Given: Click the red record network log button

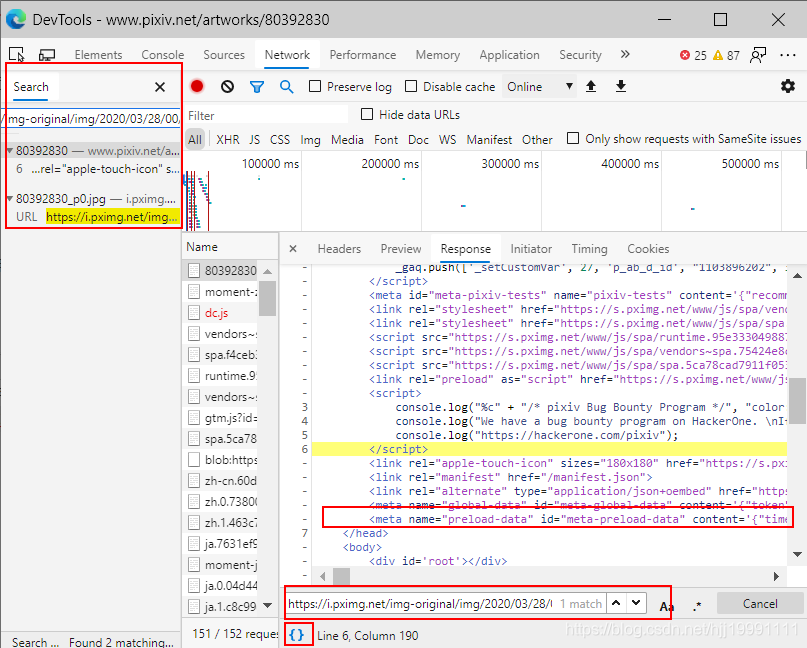Looking at the screenshot, I should click(197, 87).
